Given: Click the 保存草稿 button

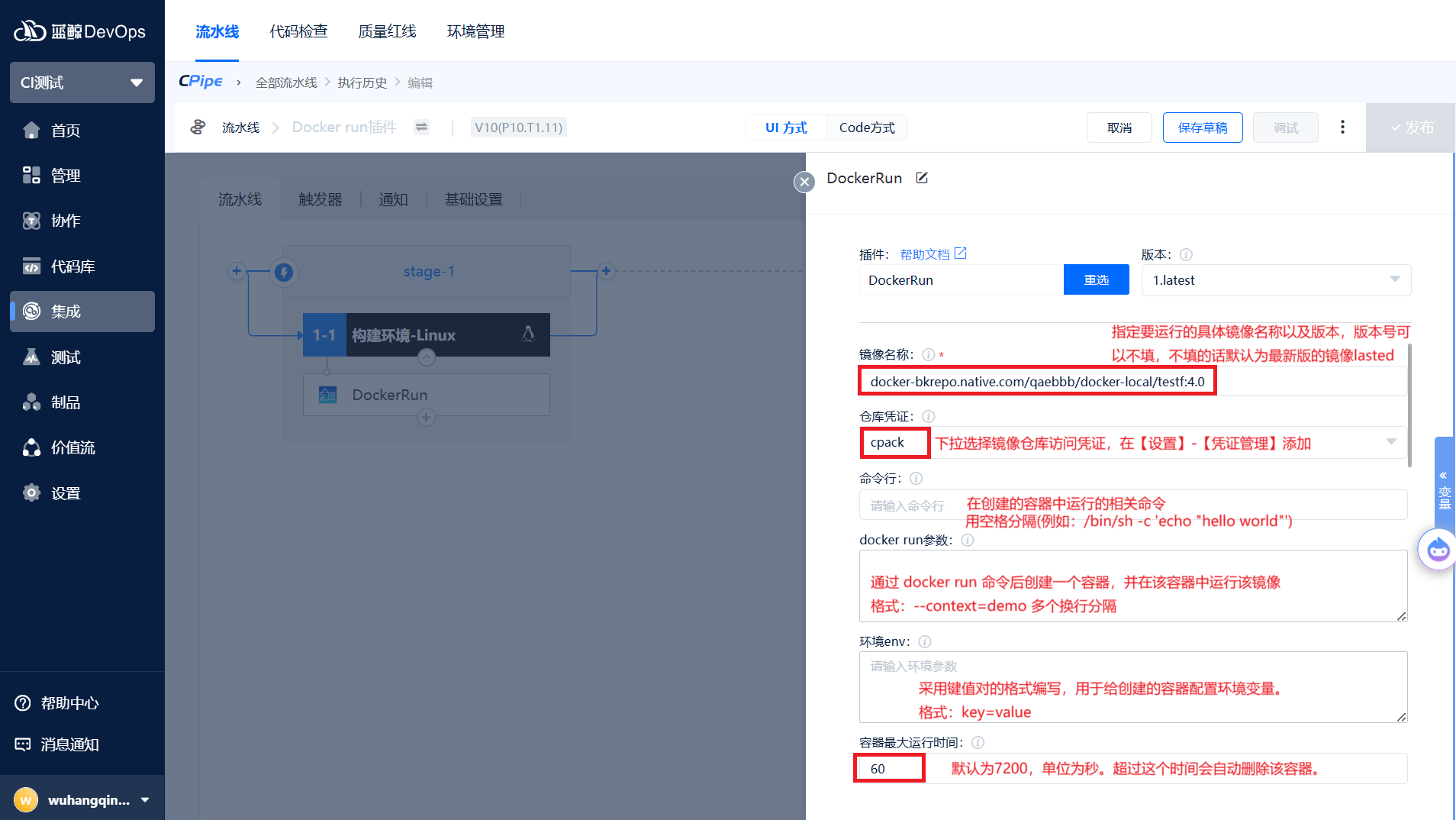Looking at the screenshot, I should click(1202, 128).
